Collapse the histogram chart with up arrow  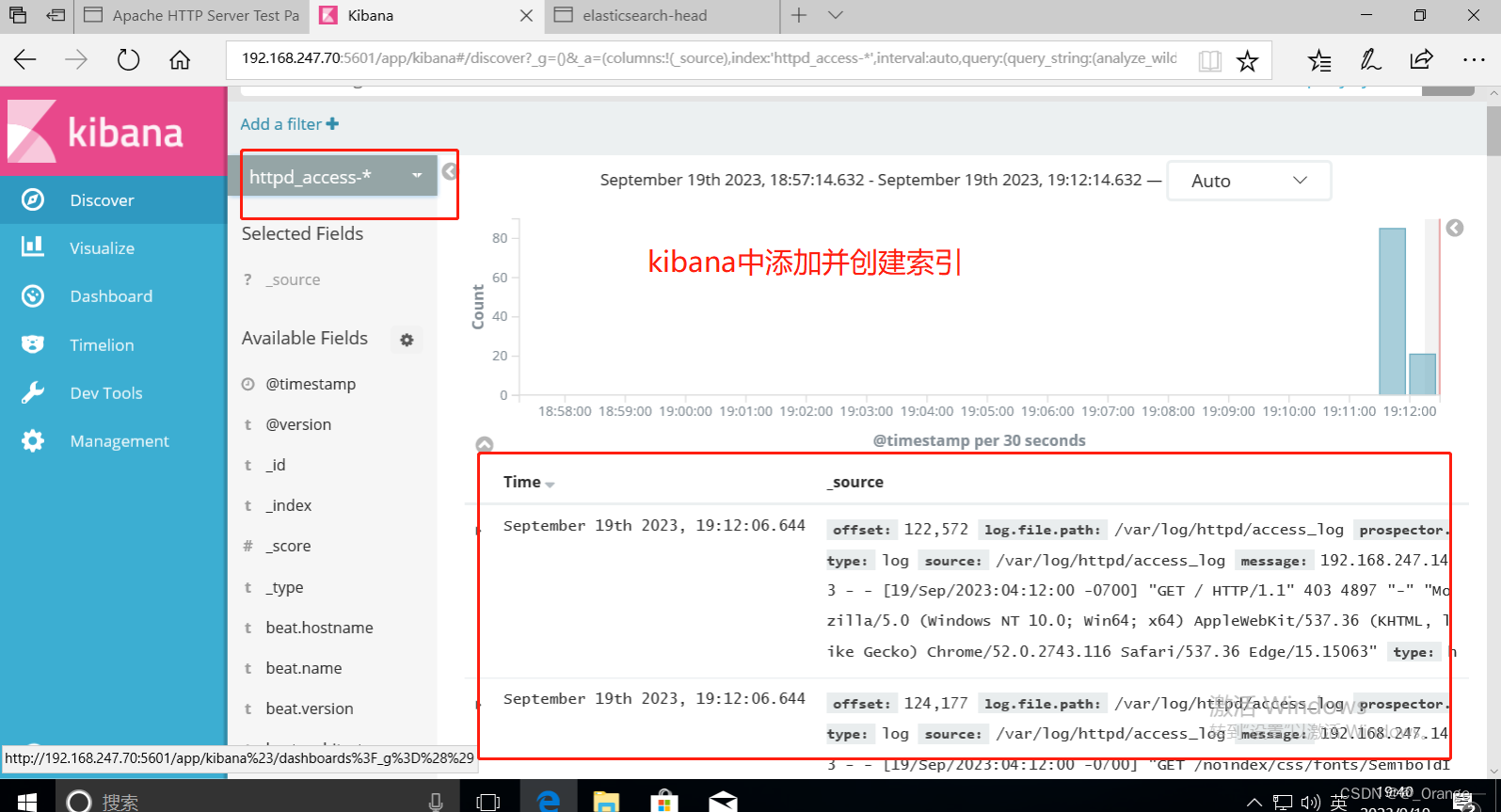click(485, 444)
